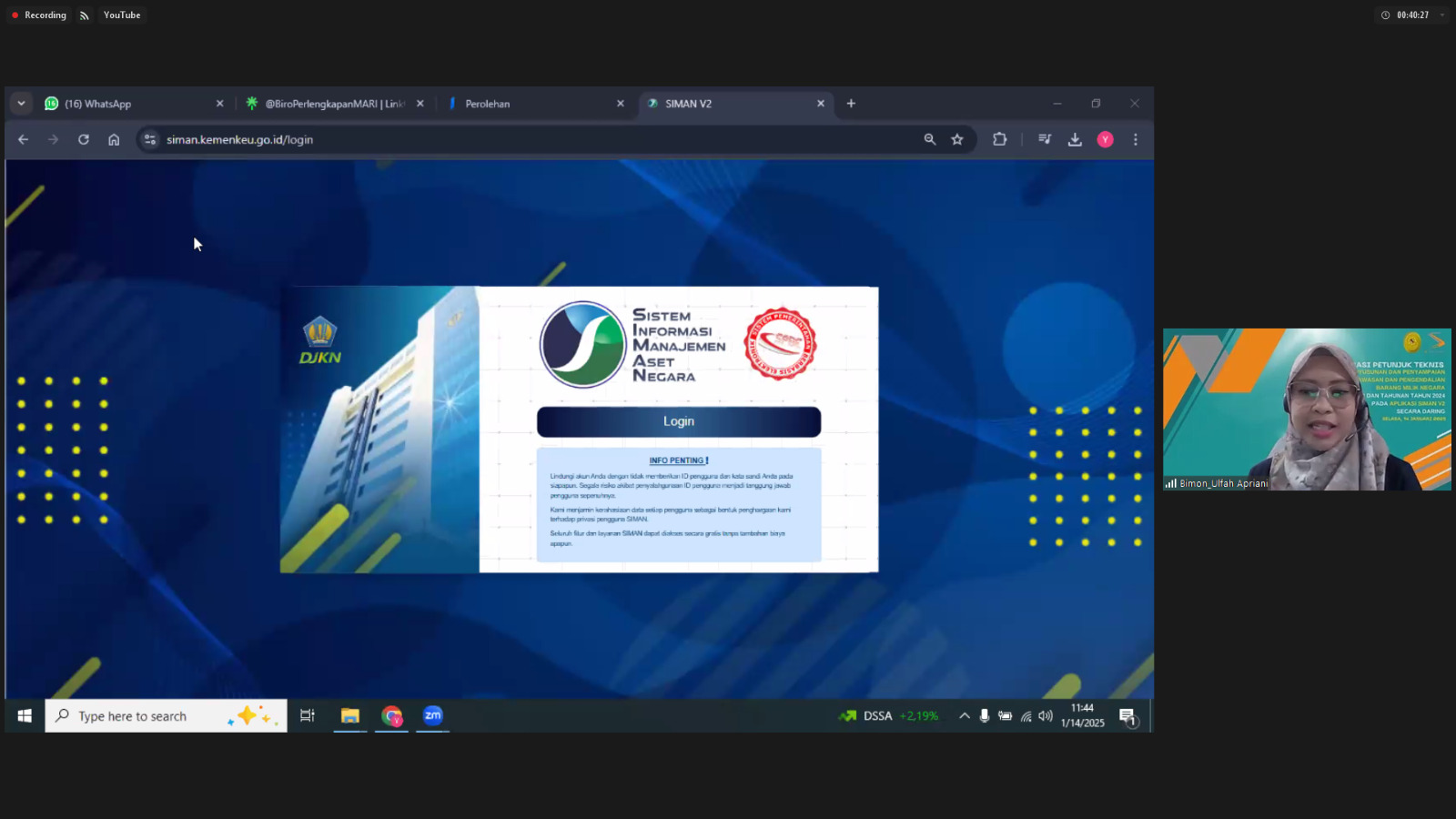Viewport: 1456px width, 819px height.
Task: Click the zoom magnifier icon in address bar
Action: [x=929, y=139]
